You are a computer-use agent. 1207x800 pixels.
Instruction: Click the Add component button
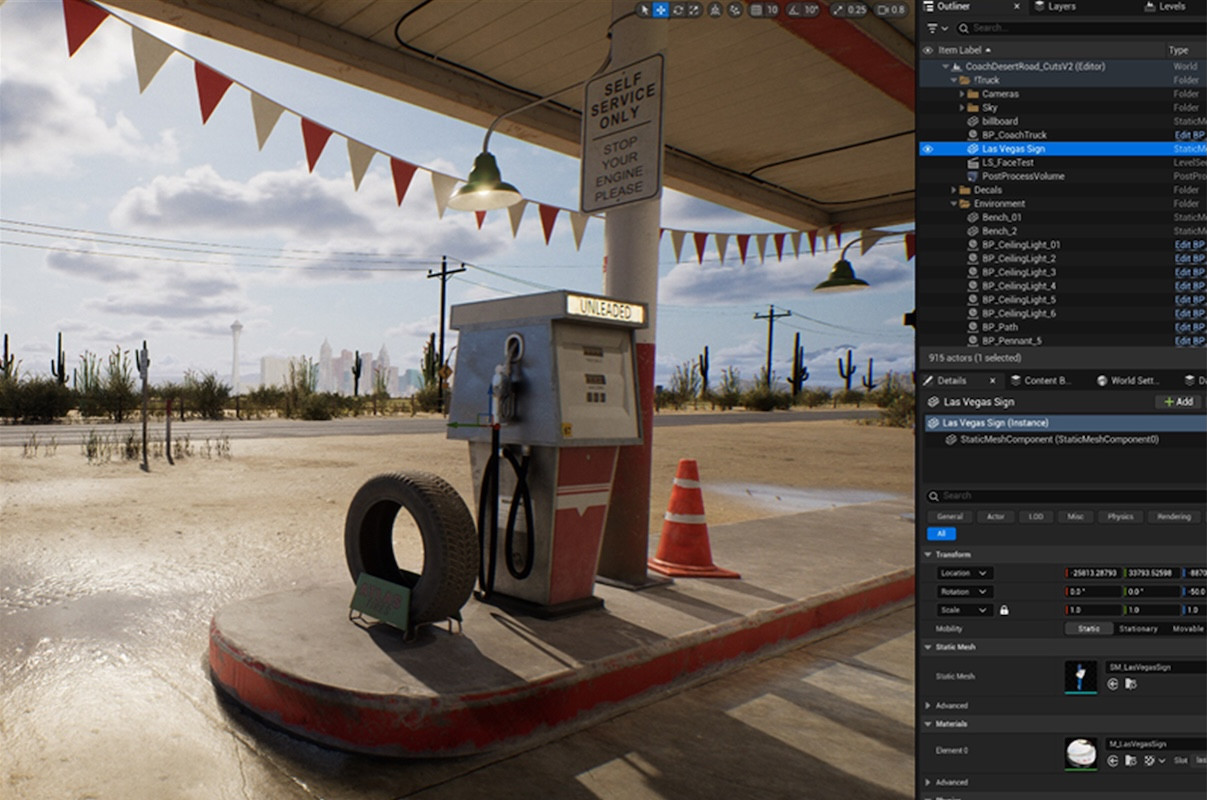(1177, 402)
